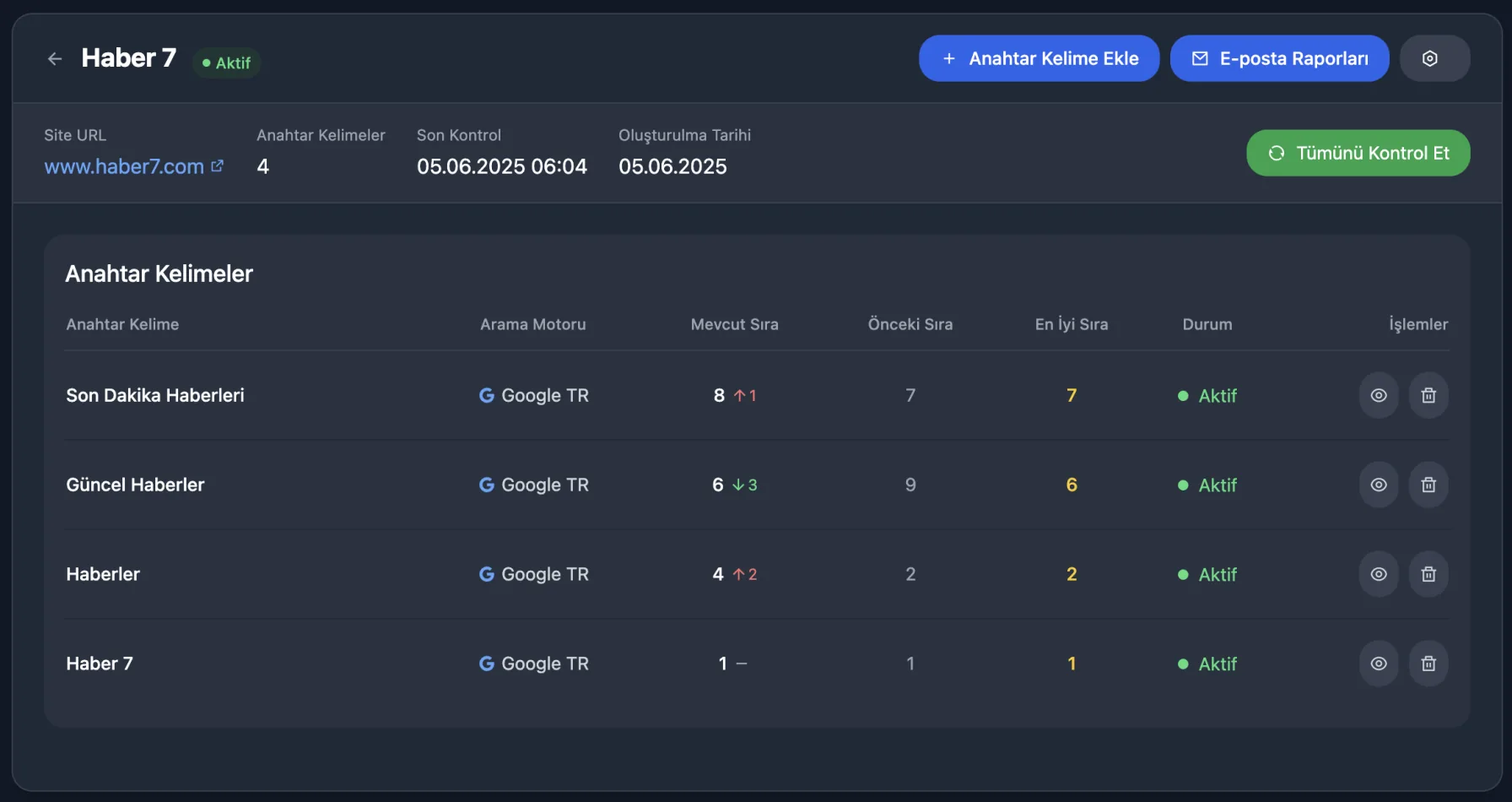Click the En İyi Sıra column header
Image resolution: width=1512 pixels, height=802 pixels.
coord(1072,324)
